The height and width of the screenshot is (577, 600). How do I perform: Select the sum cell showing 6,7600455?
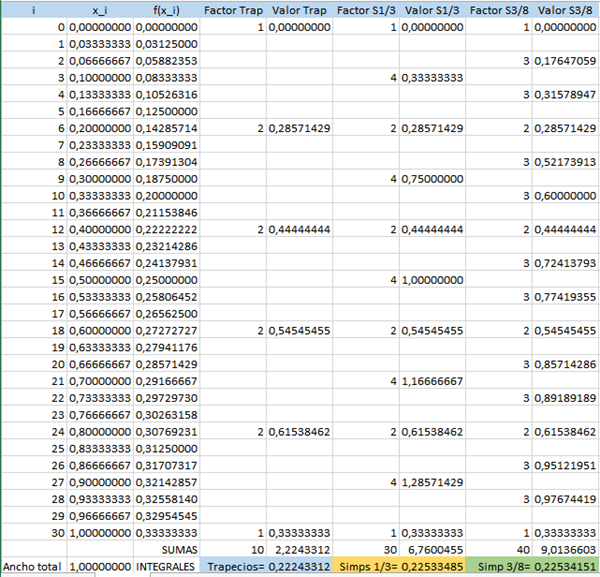(433, 550)
